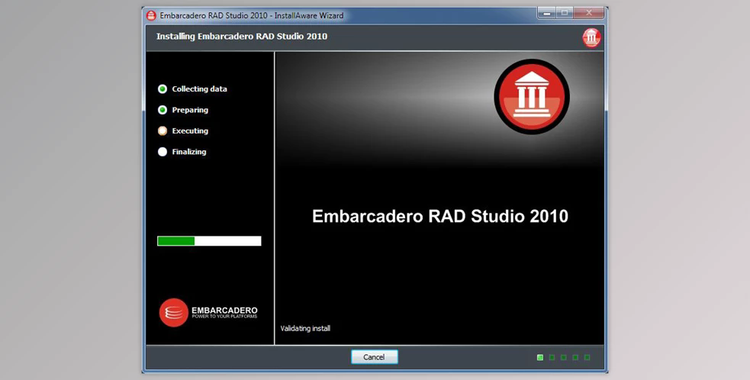
Task: Click the Collecting data step indicator
Action: pyautogui.click(x=162, y=89)
